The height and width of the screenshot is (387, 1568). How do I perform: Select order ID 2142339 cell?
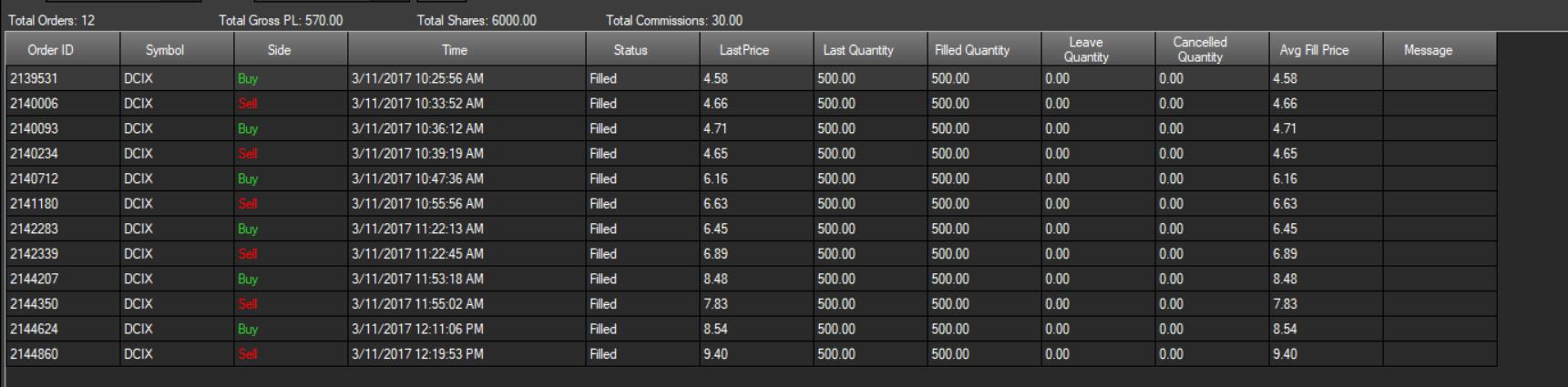tap(34, 254)
